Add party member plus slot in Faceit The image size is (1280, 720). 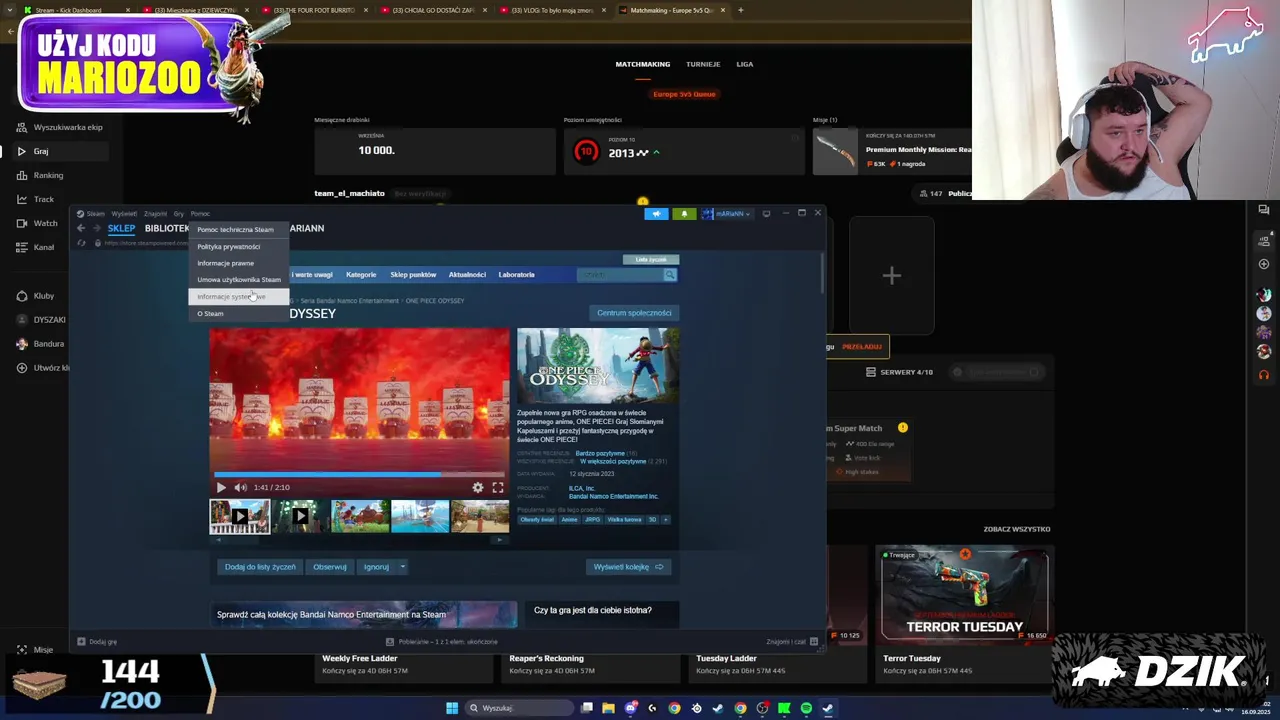892,276
